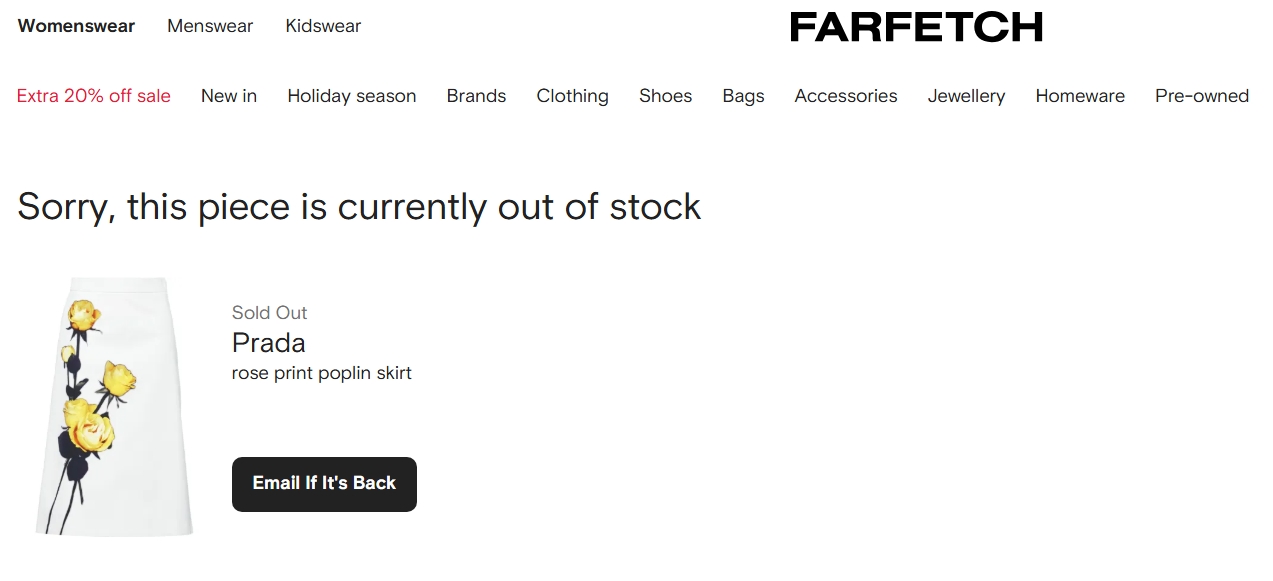The height and width of the screenshot is (581, 1273).
Task: Click the rose print skirt product image
Action: coord(114,407)
